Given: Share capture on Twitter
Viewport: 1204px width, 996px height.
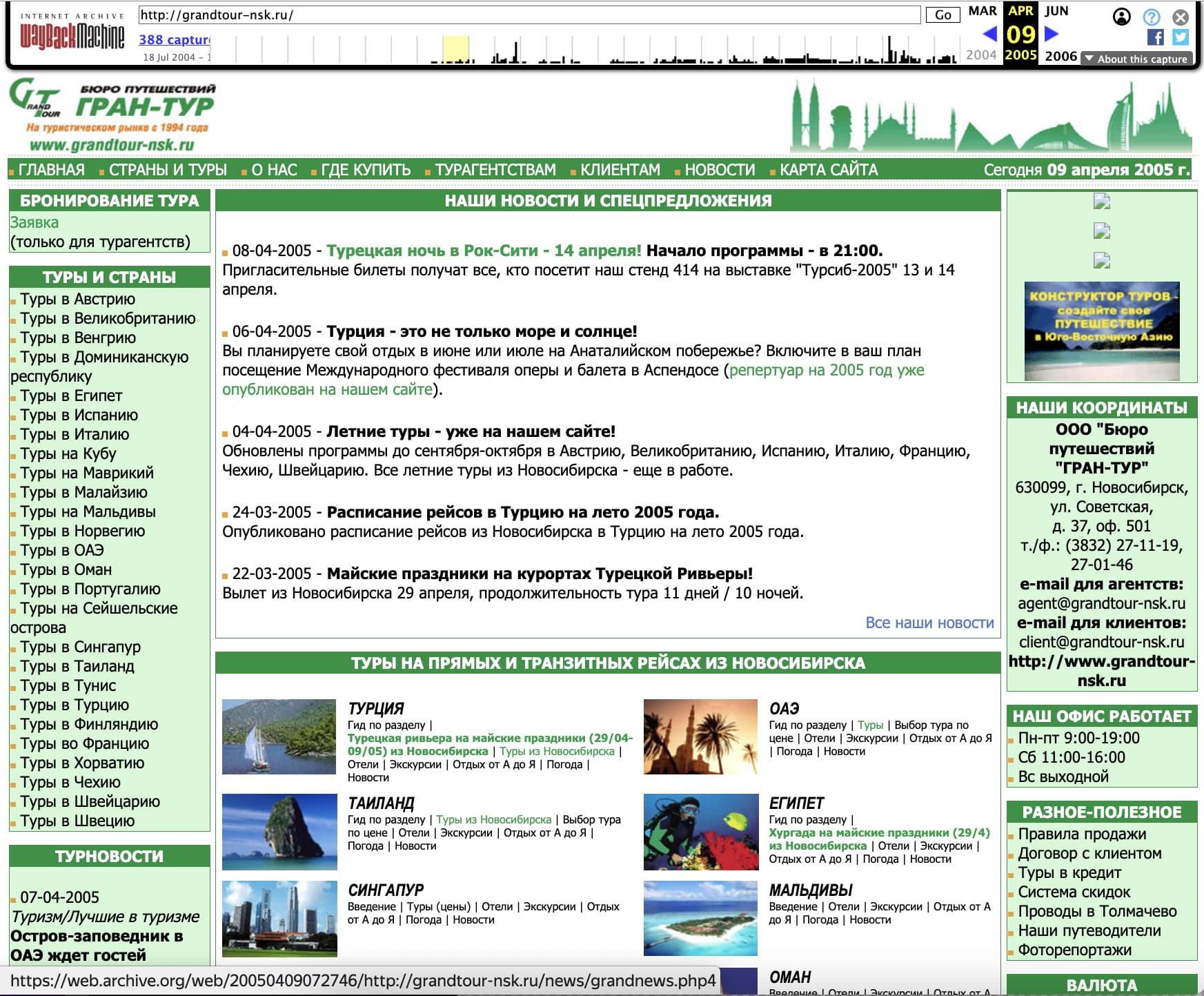Looking at the screenshot, I should [1181, 37].
